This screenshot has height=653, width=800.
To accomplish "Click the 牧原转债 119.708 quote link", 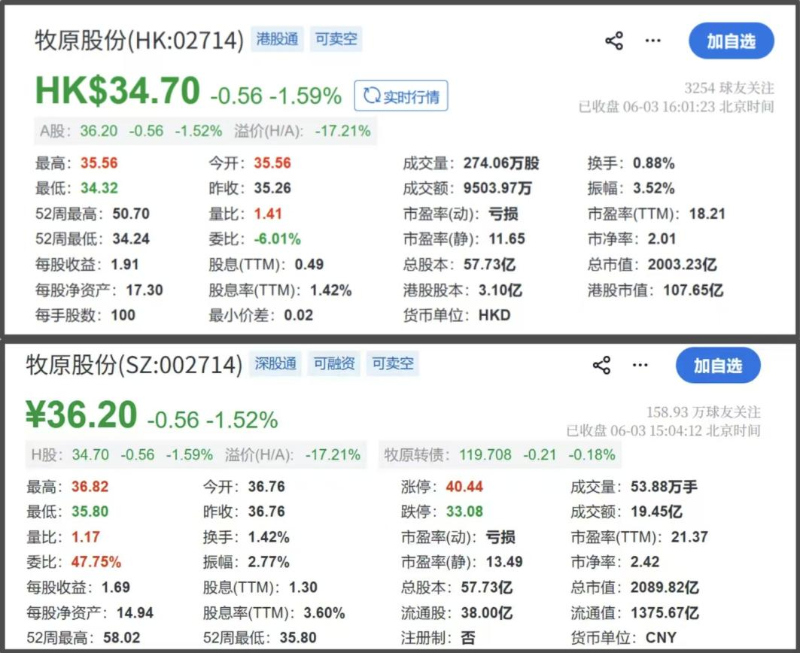I will (499, 455).
